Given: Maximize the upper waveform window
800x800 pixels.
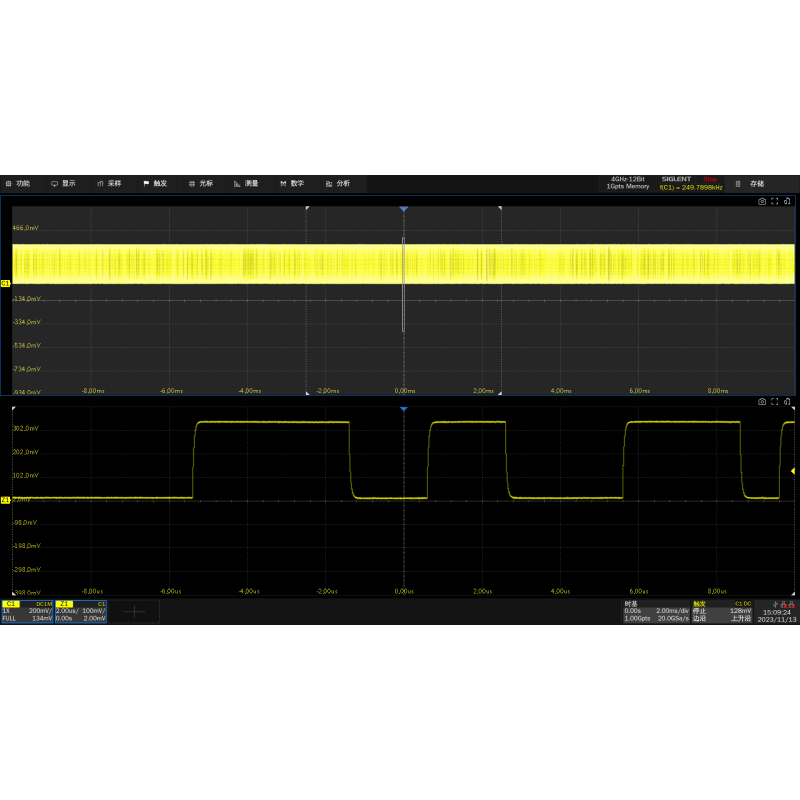Looking at the screenshot, I should tap(774, 201).
